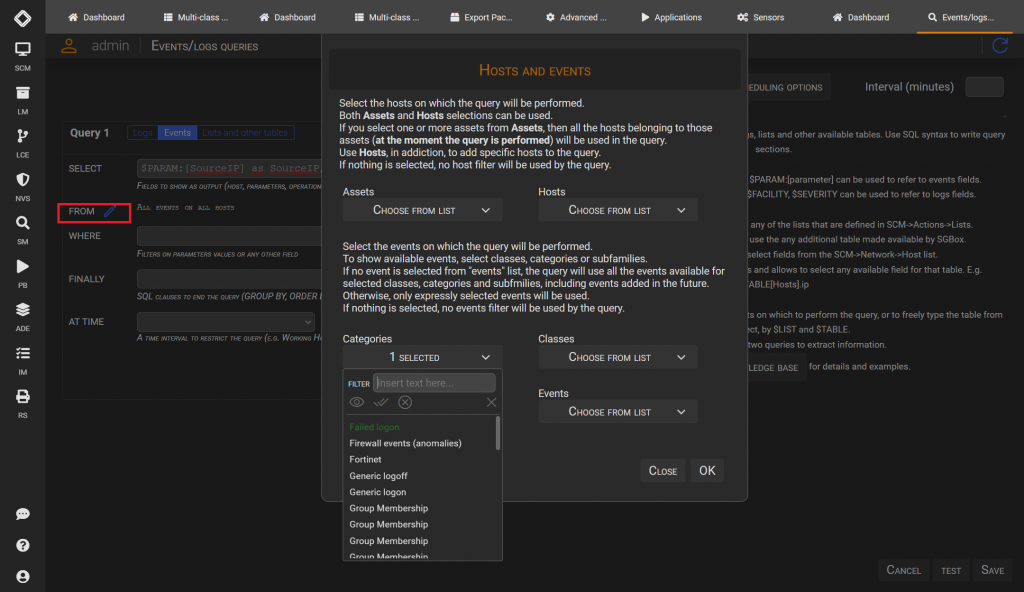Screen dimensions: 1024x592
Task: Click Close in Hosts and events dialog
Action: pos(662,470)
